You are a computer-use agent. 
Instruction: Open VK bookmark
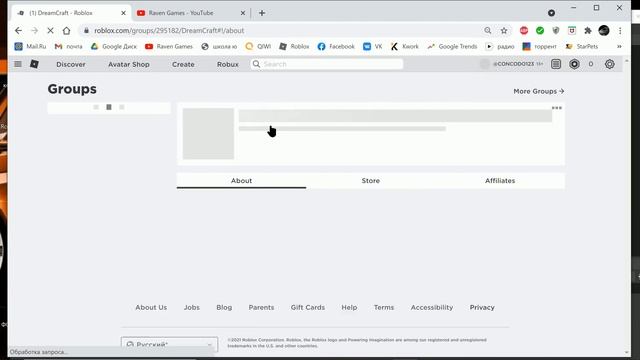pos(373,47)
